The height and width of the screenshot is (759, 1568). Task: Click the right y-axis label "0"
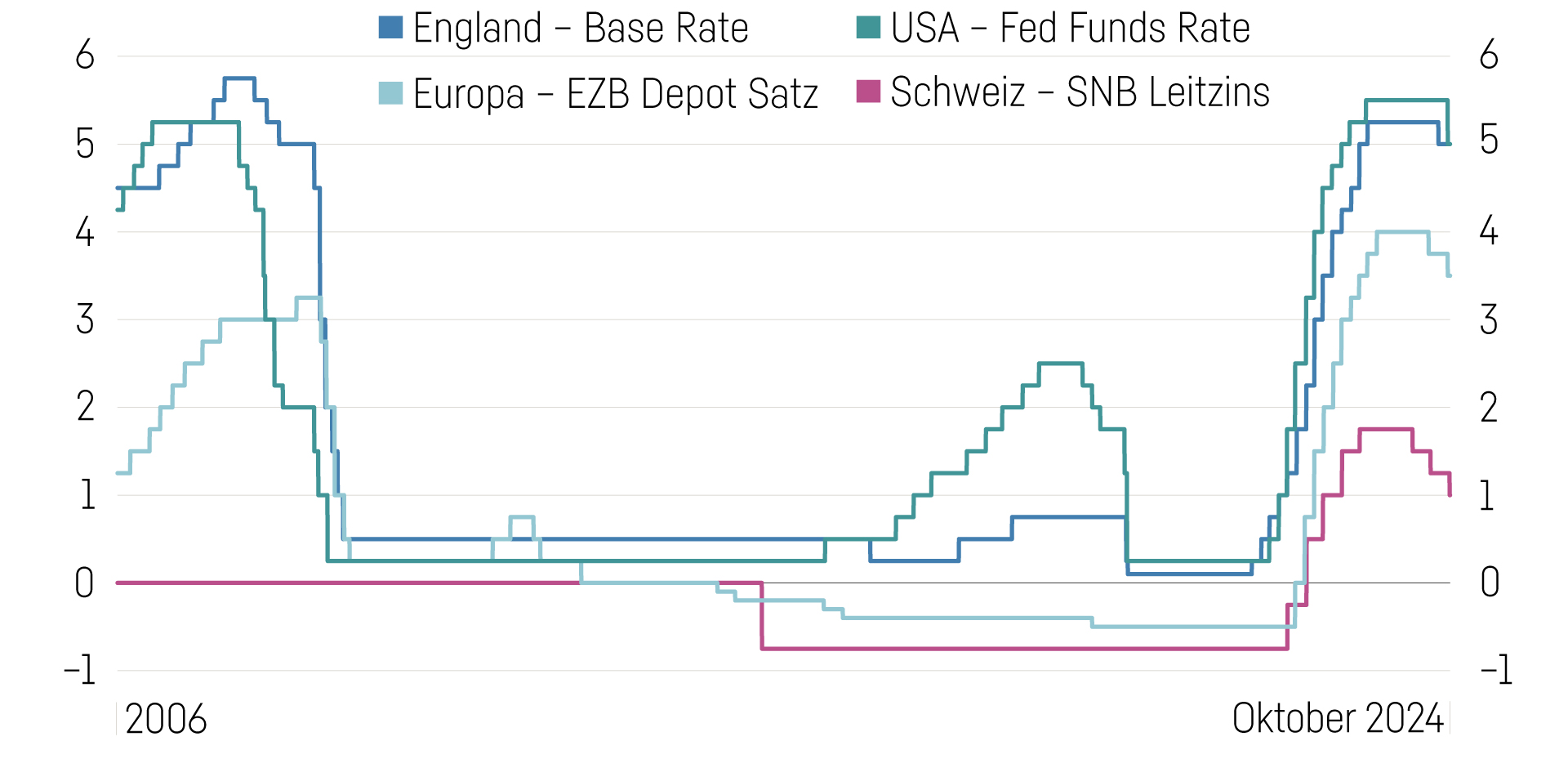[1490, 583]
